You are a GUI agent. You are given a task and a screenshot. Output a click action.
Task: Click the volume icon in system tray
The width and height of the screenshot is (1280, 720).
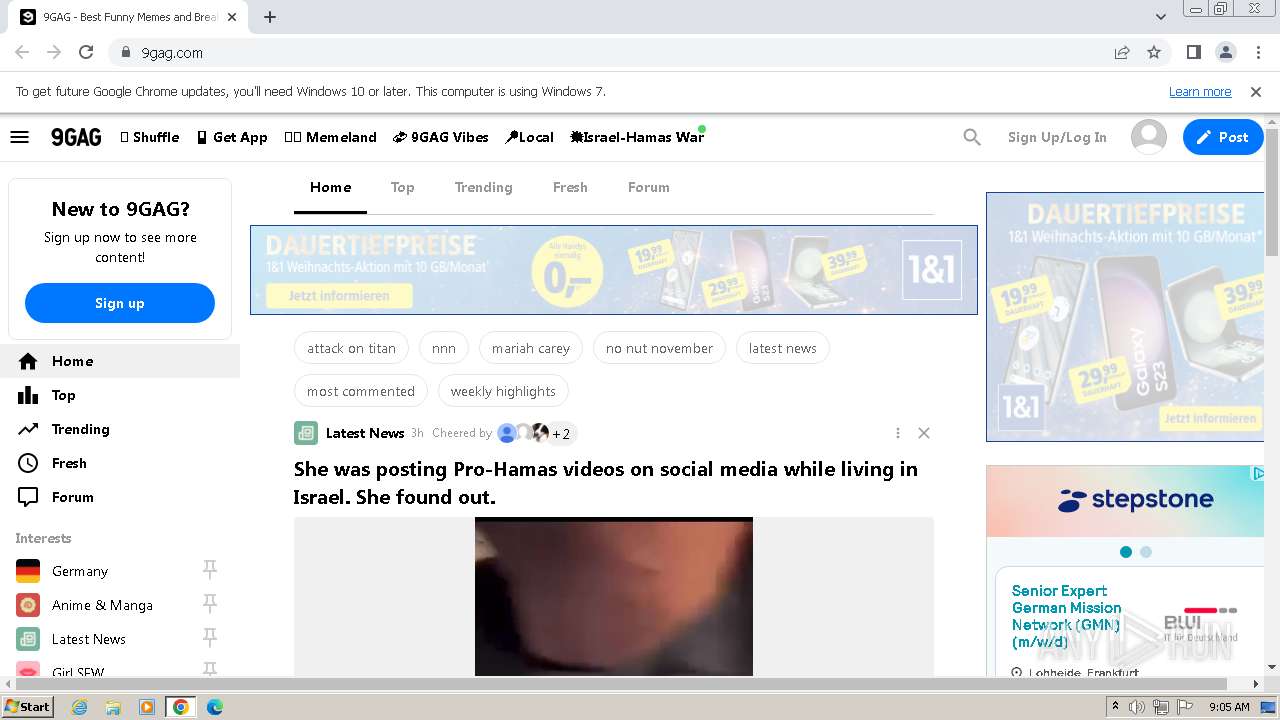[x=1137, y=707]
